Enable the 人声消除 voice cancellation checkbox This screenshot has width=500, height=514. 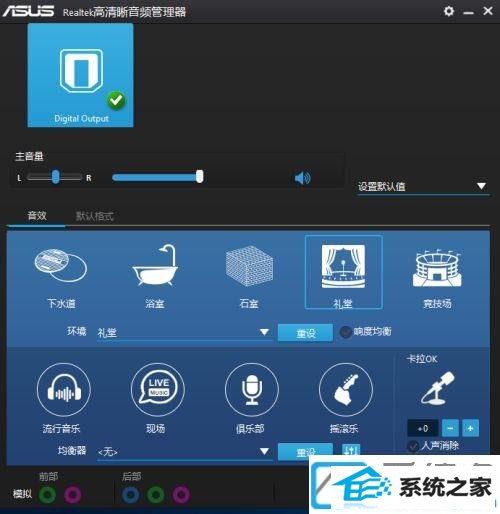pos(413,446)
